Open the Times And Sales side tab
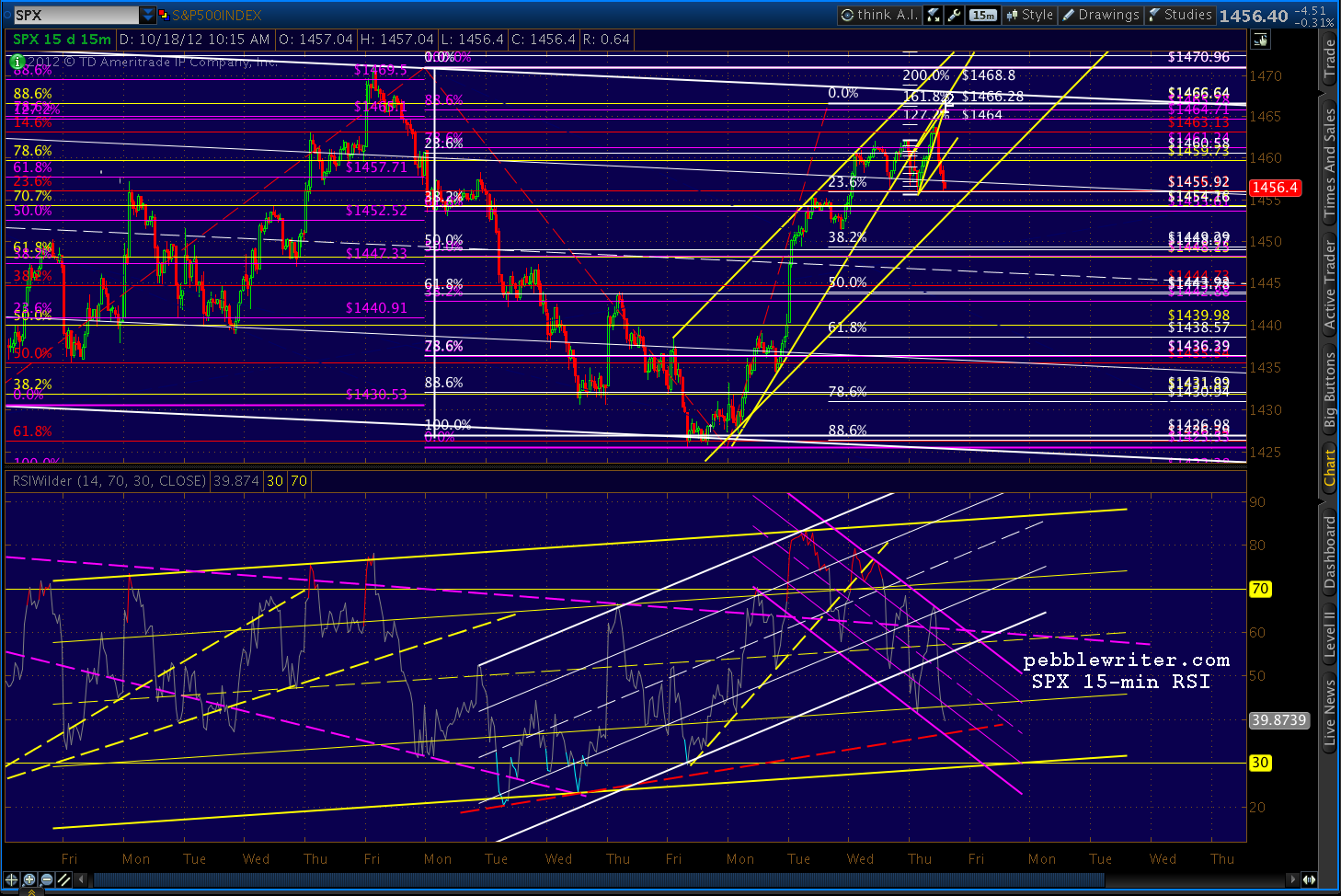 tap(1330, 163)
